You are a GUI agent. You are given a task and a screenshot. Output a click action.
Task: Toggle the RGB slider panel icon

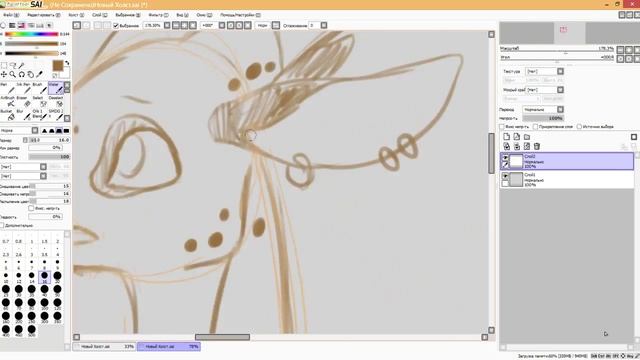(x=12, y=25)
